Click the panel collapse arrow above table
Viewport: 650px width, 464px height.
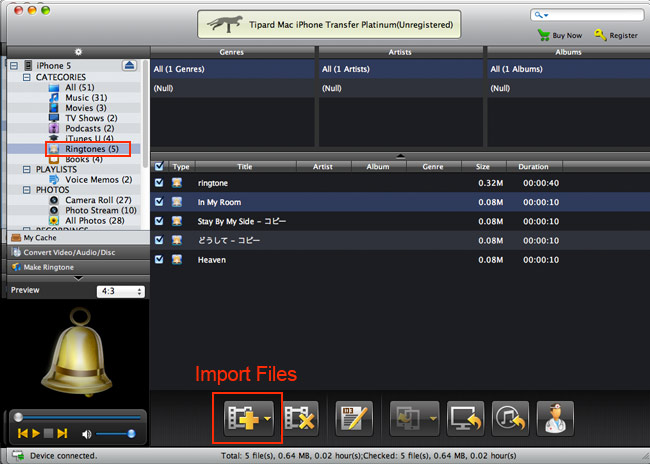pyautogui.click(x=400, y=156)
